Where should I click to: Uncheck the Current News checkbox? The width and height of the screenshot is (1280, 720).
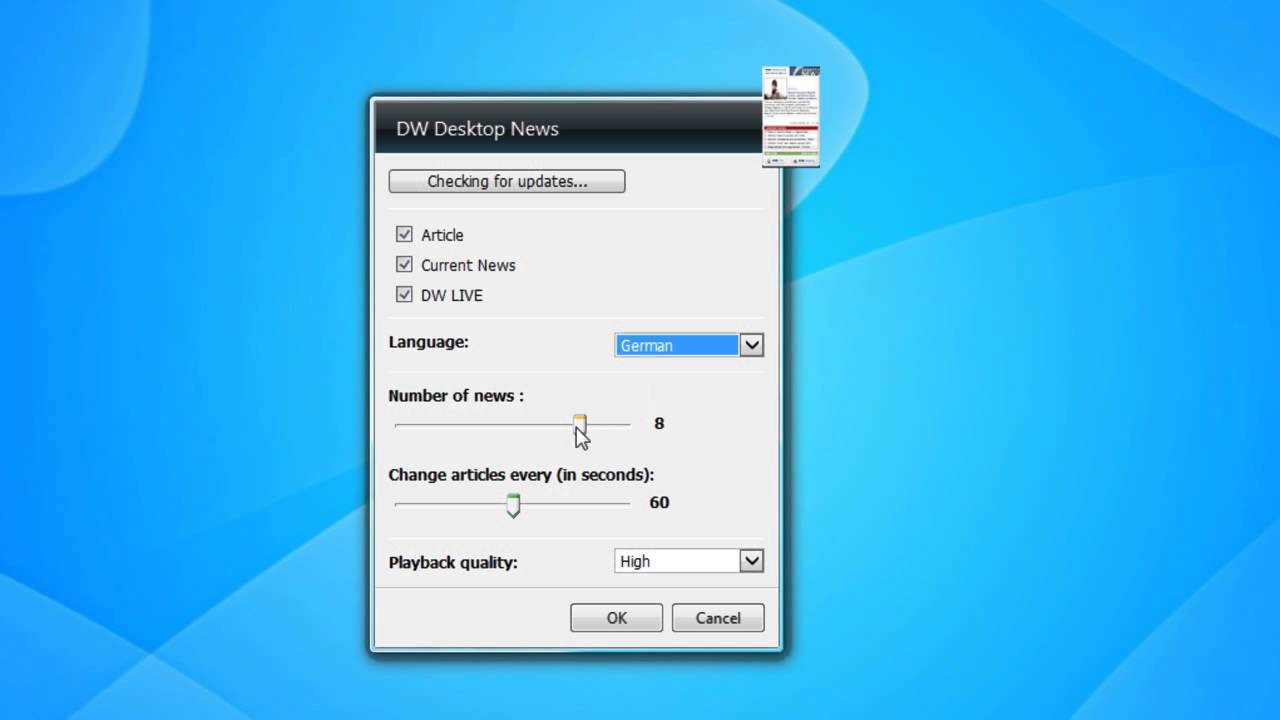tap(404, 264)
